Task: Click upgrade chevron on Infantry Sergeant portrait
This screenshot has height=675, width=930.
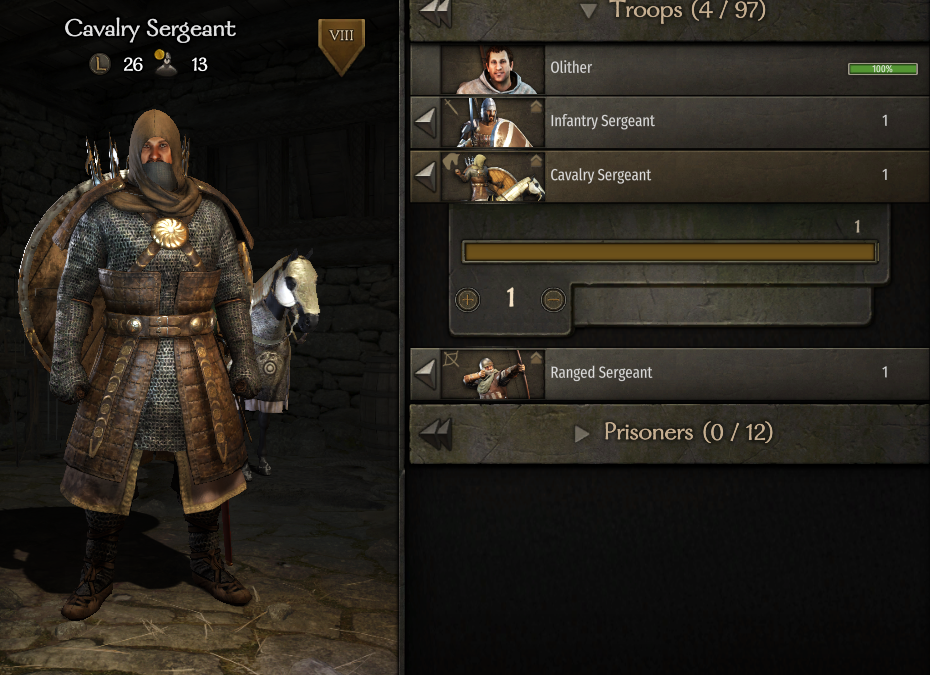Action: [536, 107]
